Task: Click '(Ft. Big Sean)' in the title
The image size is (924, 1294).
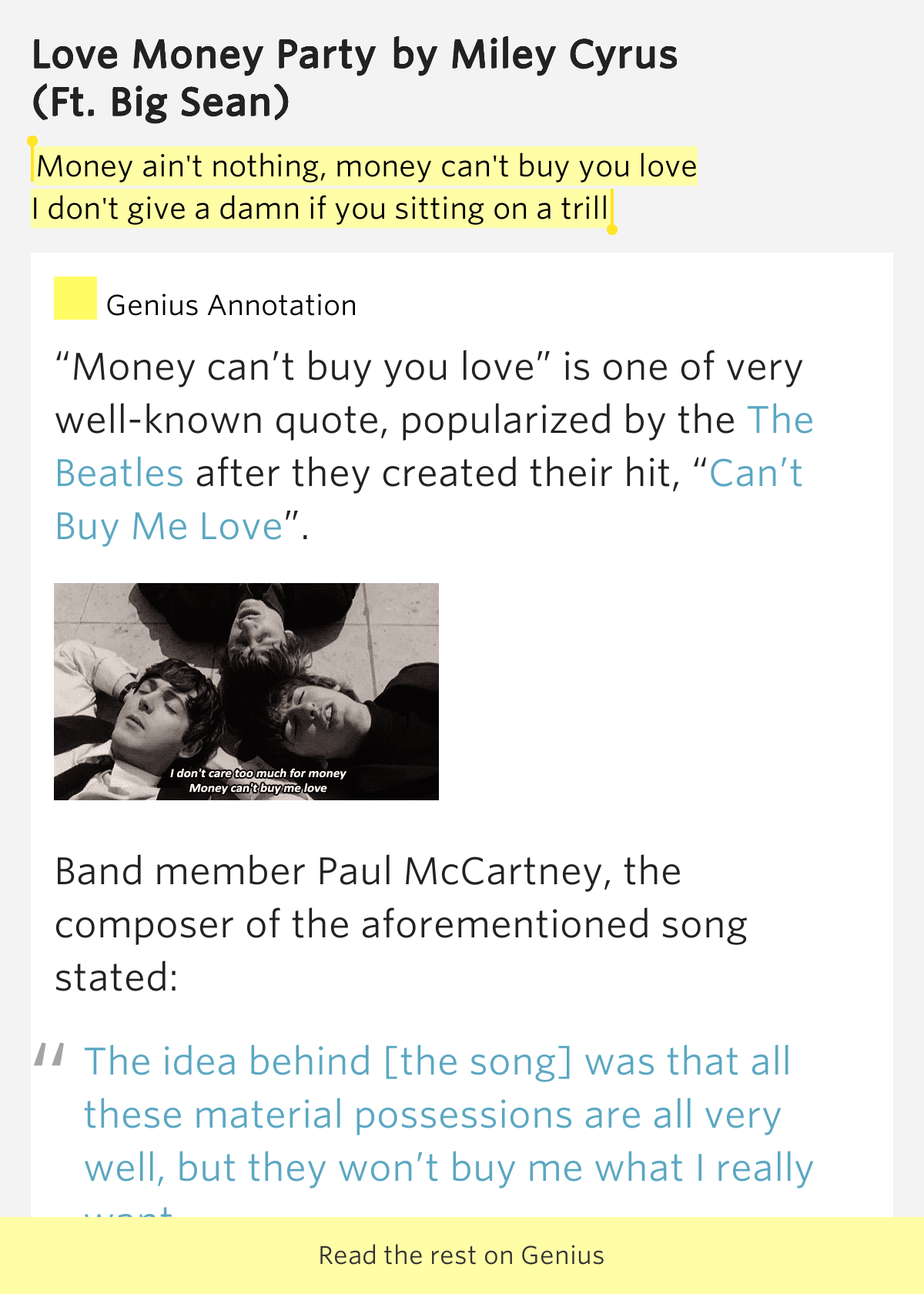Action: pos(161,102)
